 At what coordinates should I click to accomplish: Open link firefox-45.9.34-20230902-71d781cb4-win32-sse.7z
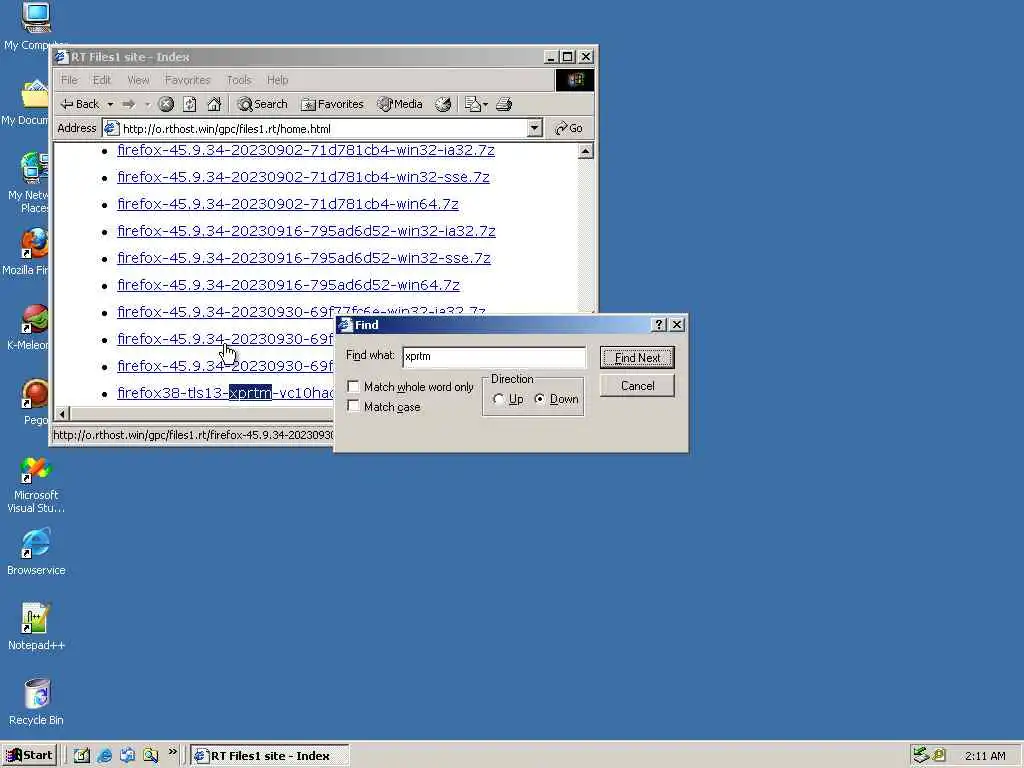coord(303,177)
